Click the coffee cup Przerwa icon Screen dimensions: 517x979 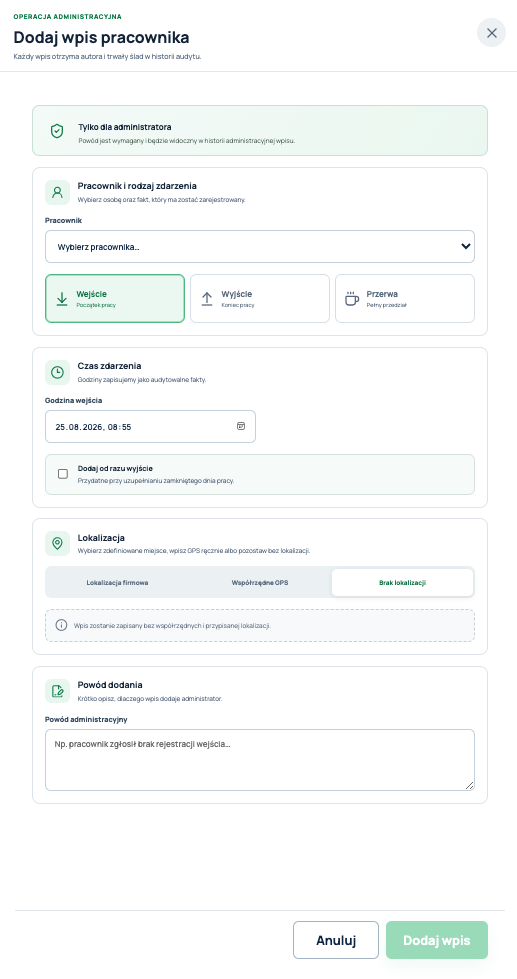coord(352,298)
